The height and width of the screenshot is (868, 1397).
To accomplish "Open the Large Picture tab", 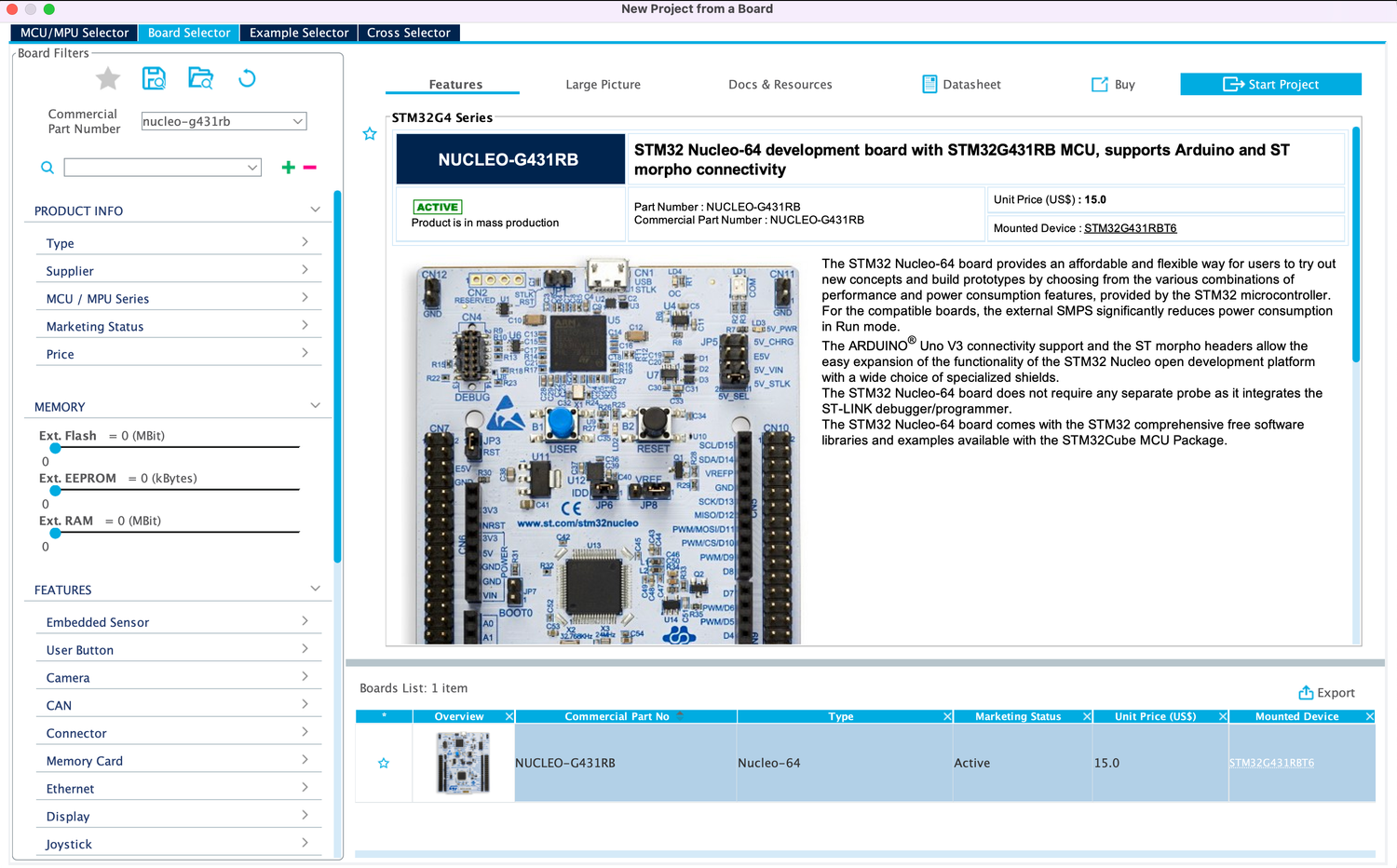I will [604, 85].
